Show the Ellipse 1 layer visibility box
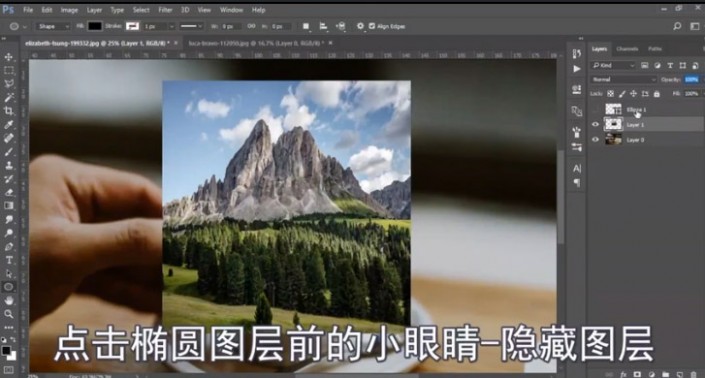This screenshot has width=705, height=378. click(595, 109)
